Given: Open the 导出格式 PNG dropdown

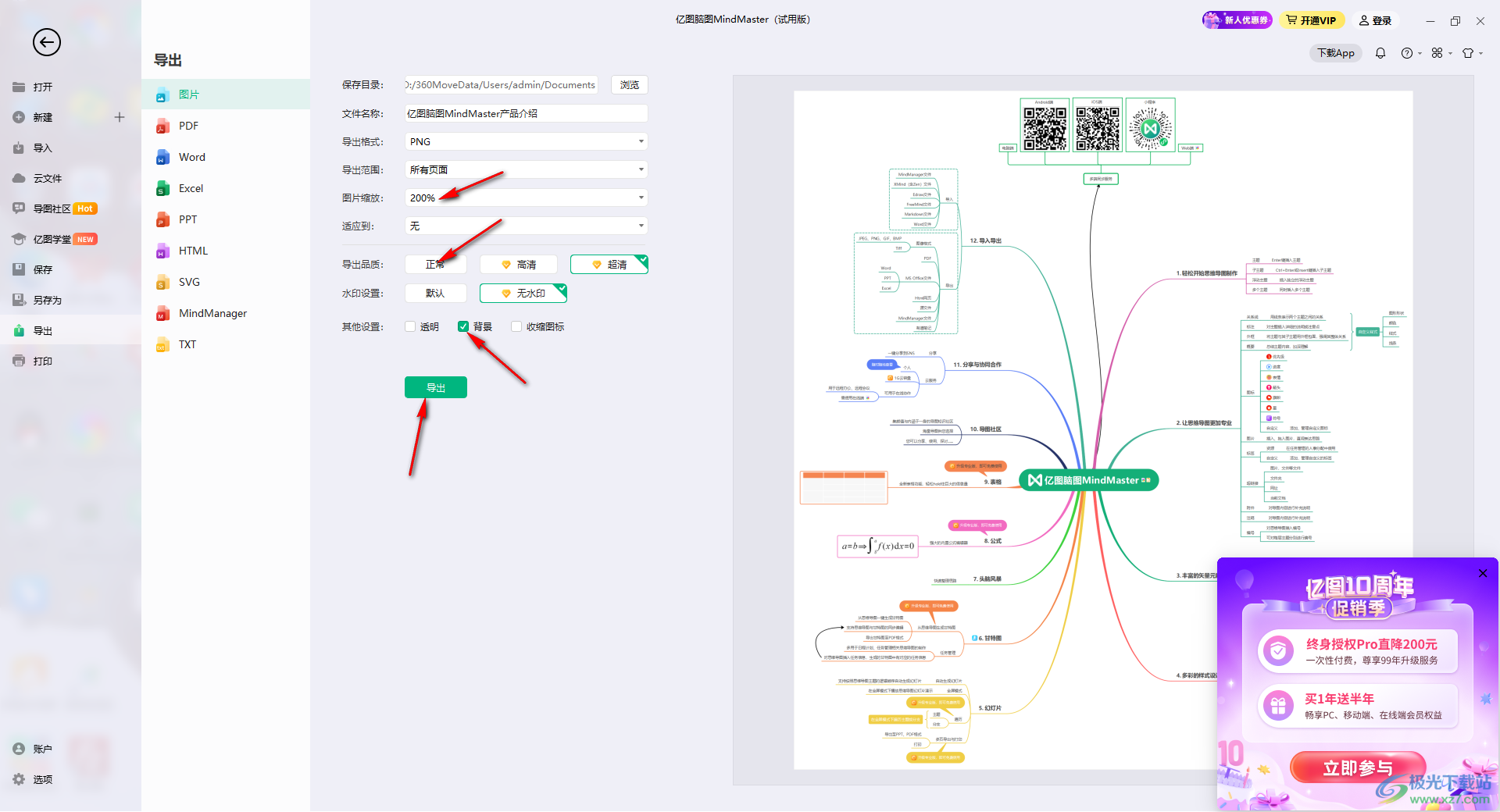Looking at the screenshot, I should point(527,141).
